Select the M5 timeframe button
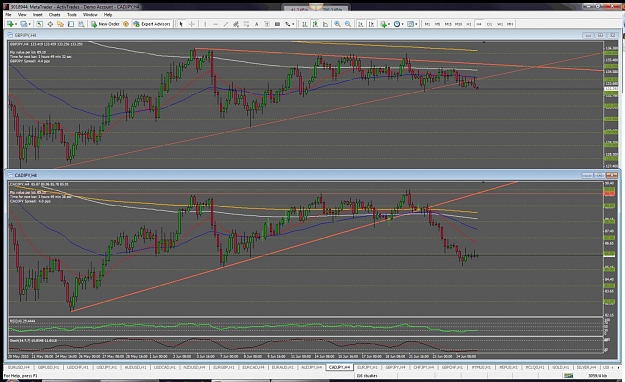The width and height of the screenshot is (625, 382). [x=438, y=24]
